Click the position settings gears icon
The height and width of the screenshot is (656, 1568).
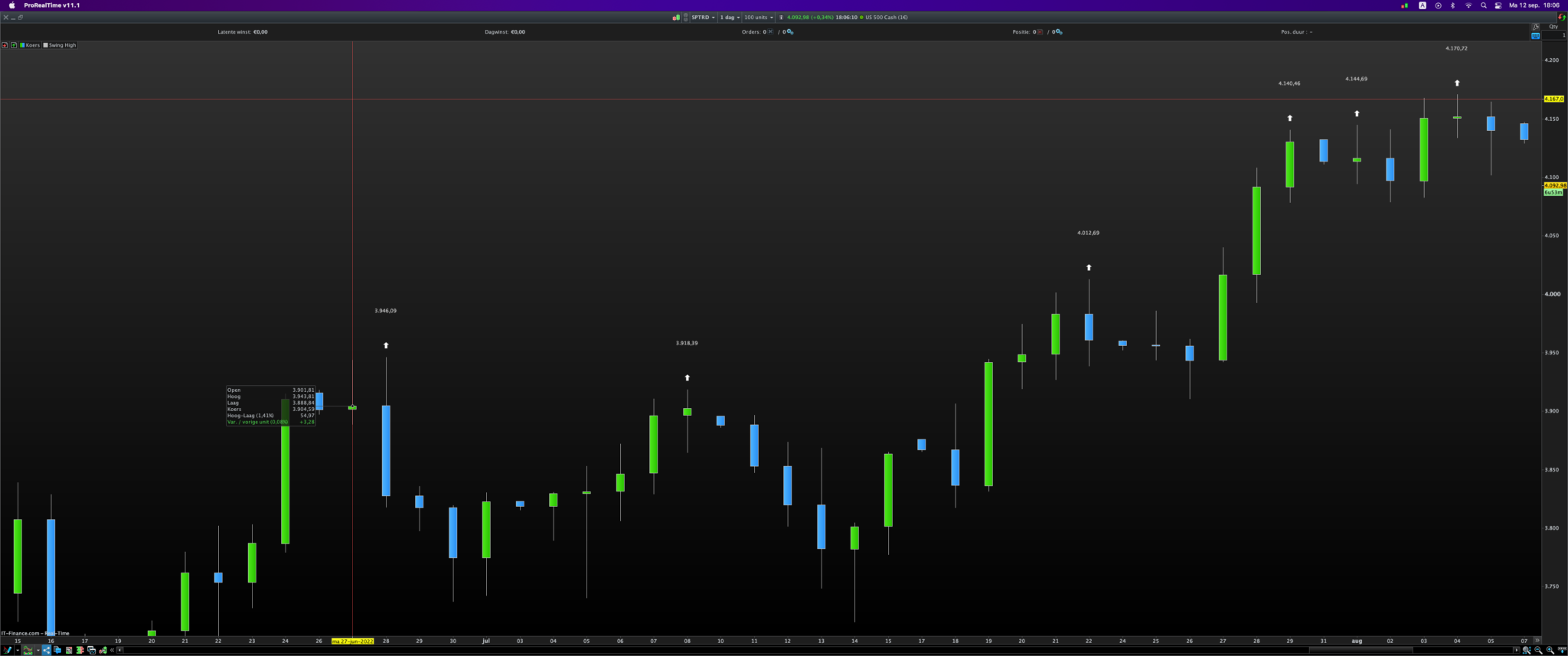click(x=1059, y=32)
